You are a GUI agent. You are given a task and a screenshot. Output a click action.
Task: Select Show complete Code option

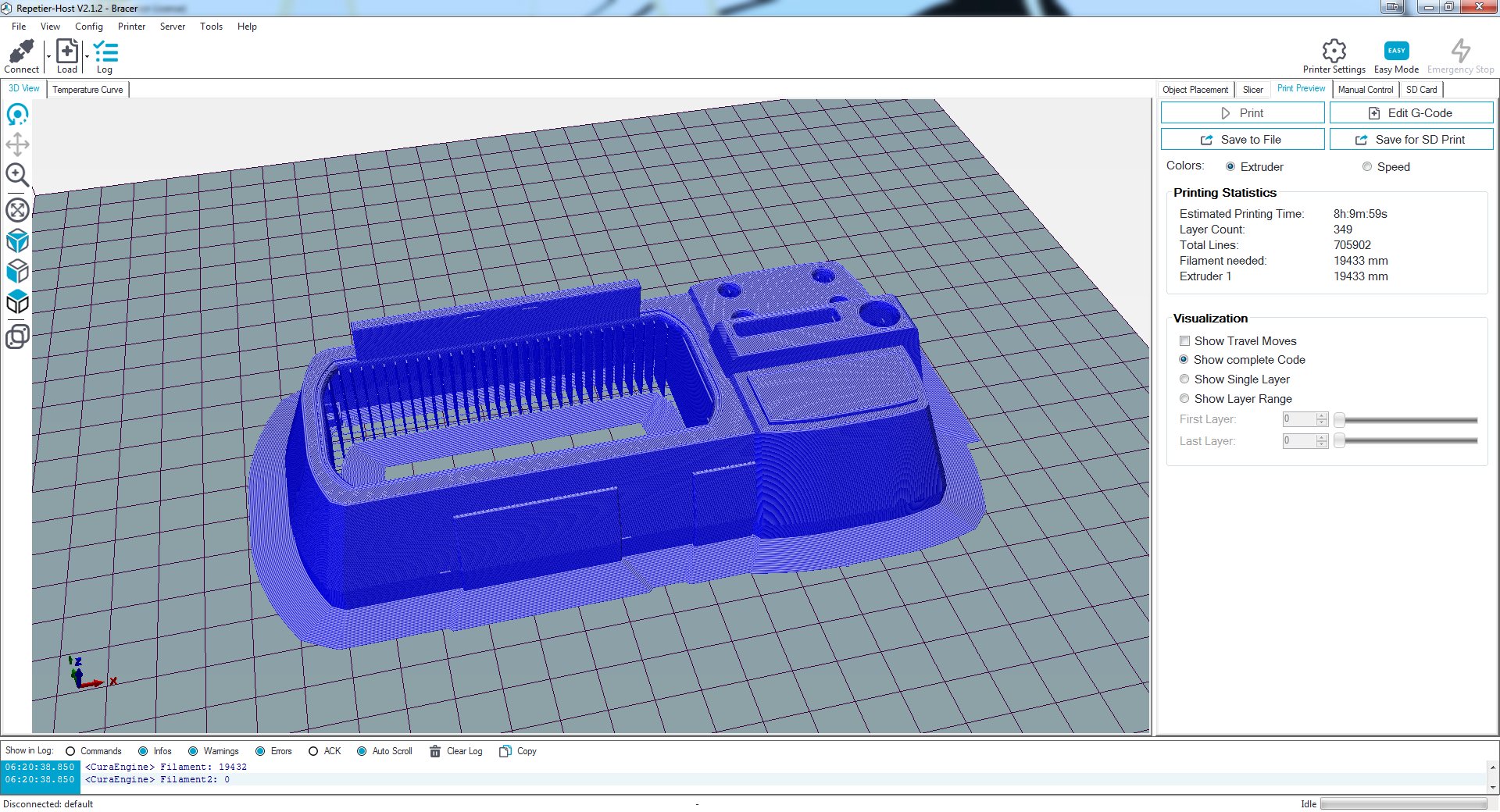pyautogui.click(x=1184, y=360)
